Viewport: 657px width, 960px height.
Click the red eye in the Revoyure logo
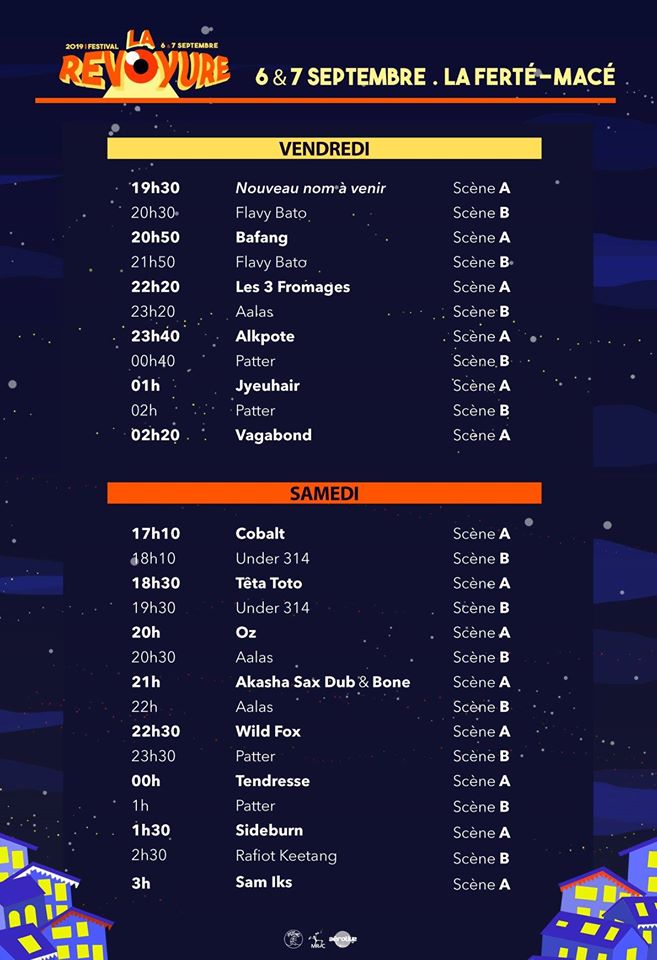click(x=141, y=66)
